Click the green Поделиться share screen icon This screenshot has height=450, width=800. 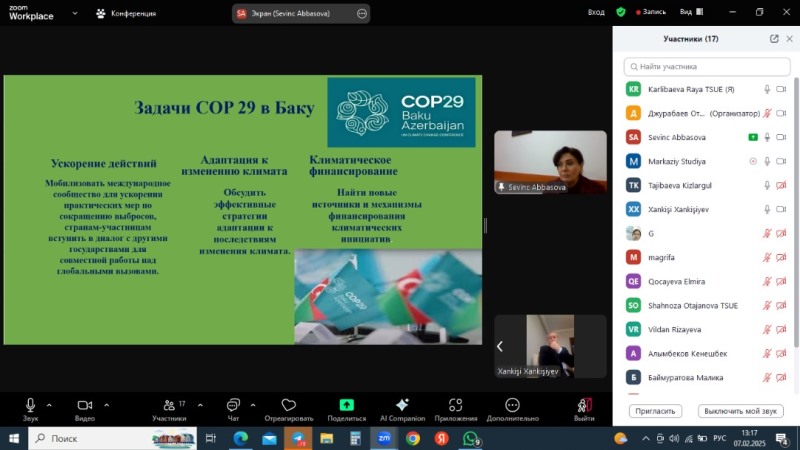(346, 405)
